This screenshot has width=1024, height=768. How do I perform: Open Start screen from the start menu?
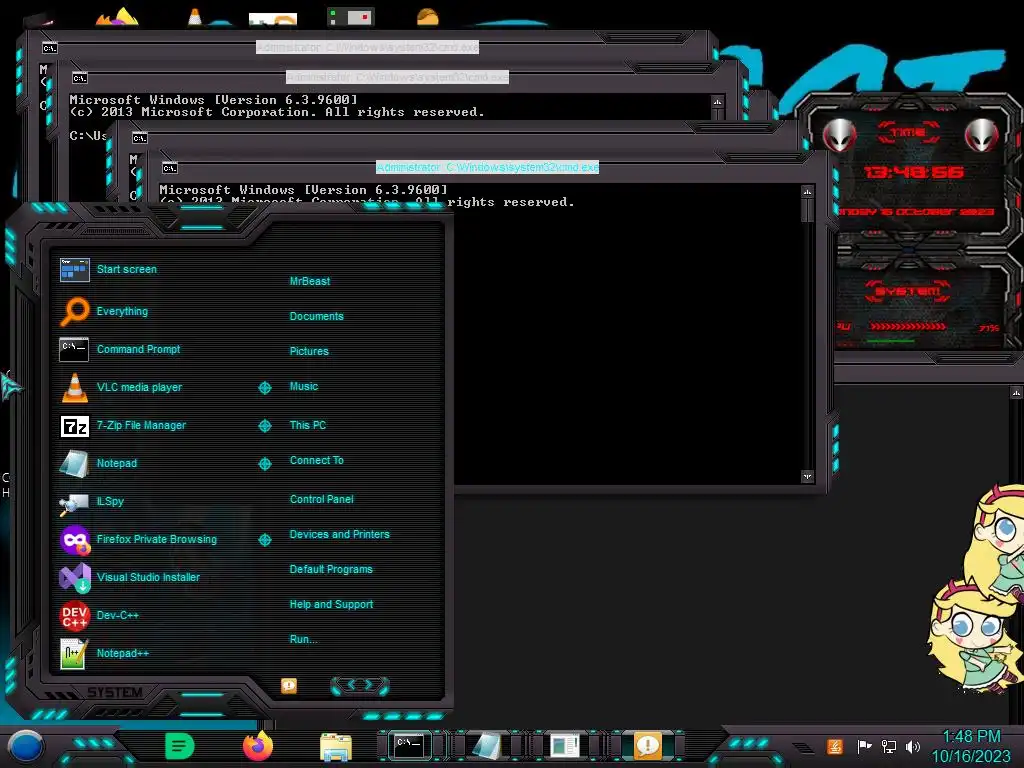point(108,269)
